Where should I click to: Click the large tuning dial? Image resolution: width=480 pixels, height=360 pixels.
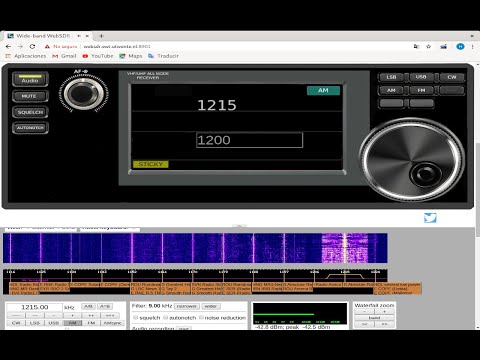(x=412, y=160)
